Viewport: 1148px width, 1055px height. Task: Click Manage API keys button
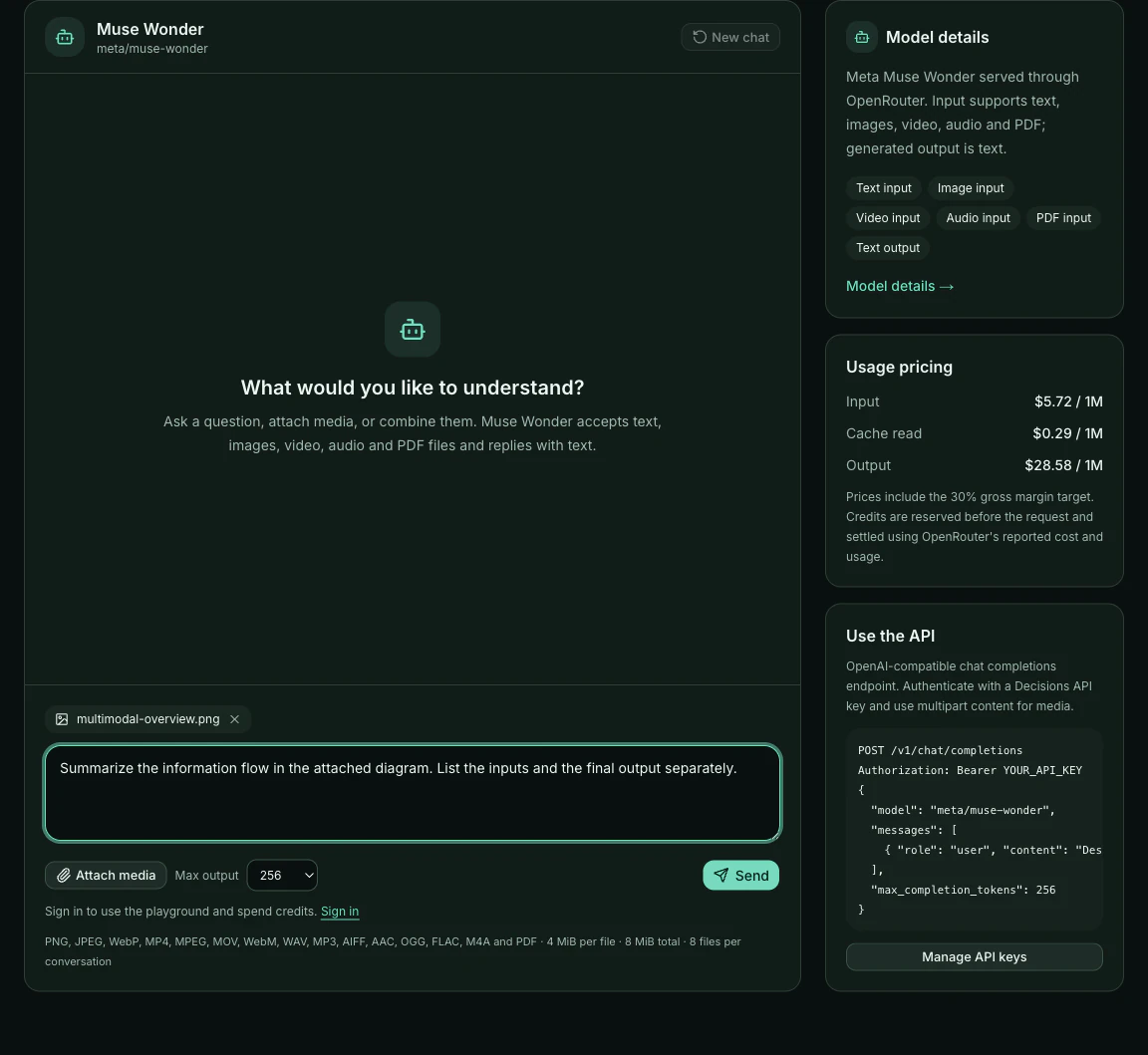(975, 957)
